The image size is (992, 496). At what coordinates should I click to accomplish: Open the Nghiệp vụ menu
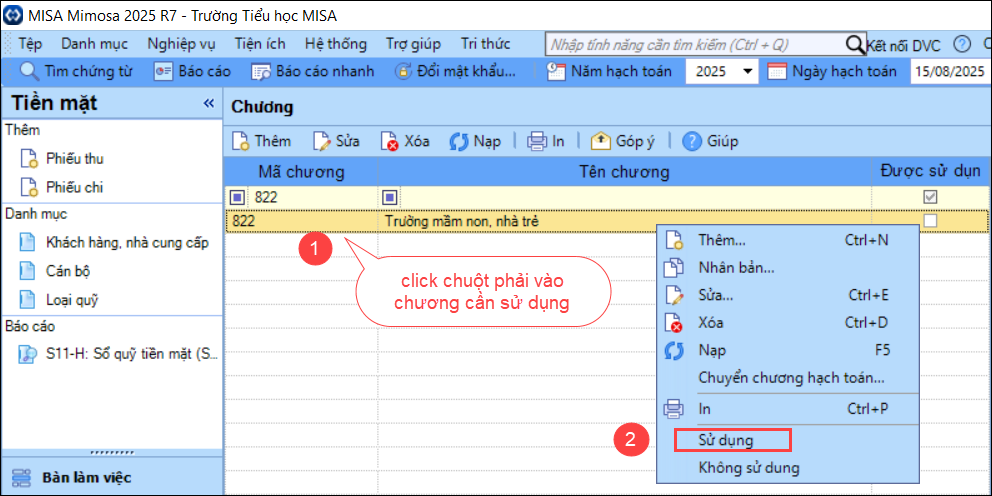(182, 44)
